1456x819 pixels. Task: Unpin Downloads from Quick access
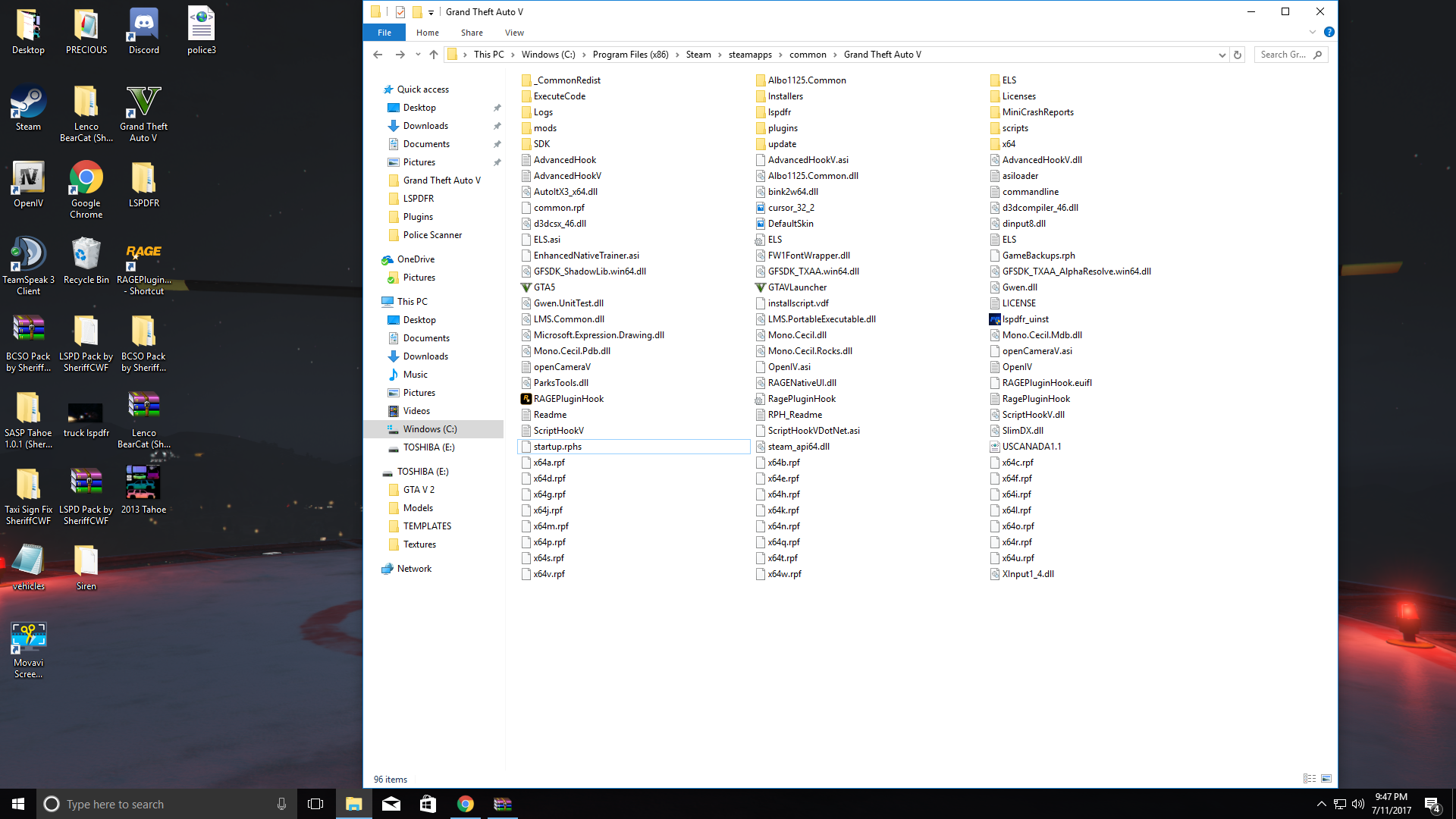point(497,126)
